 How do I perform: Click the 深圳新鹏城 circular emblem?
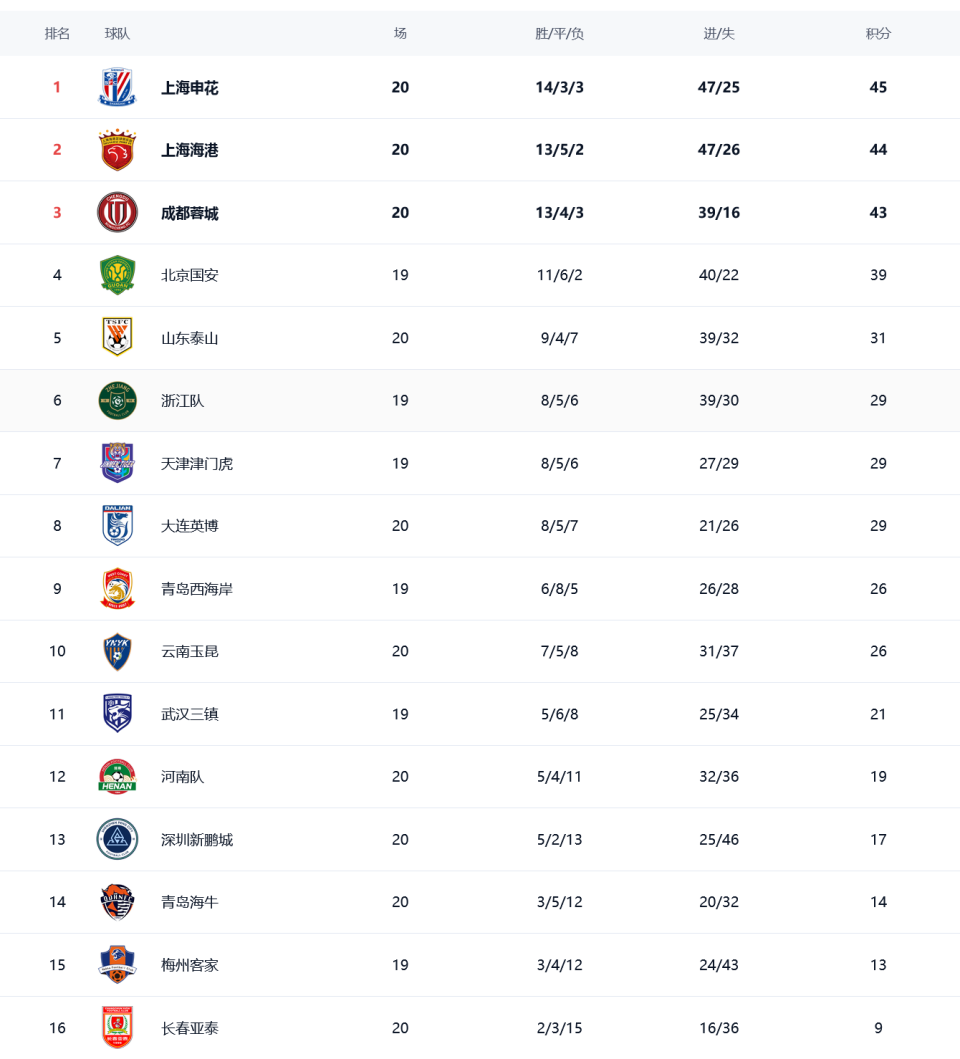[x=117, y=839]
